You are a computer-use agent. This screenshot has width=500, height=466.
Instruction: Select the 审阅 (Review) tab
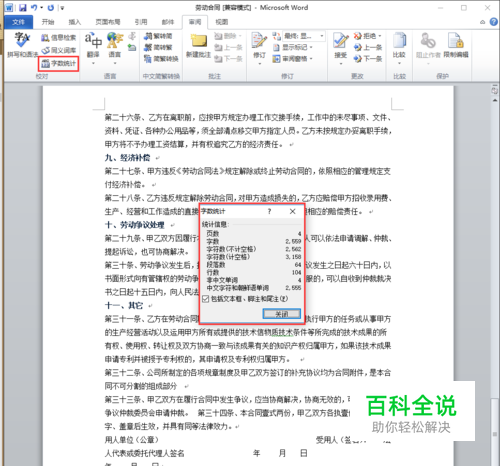tap(195, 22)
